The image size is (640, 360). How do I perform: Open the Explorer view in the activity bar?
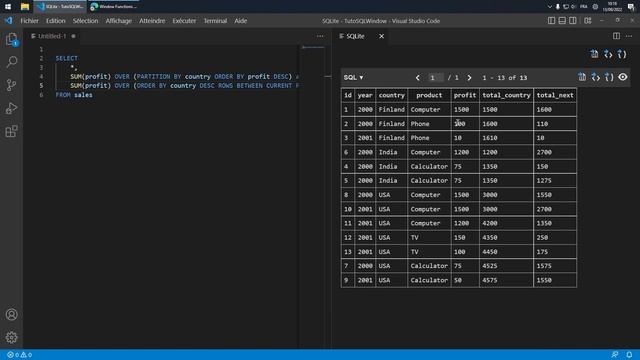click(11, 39)
